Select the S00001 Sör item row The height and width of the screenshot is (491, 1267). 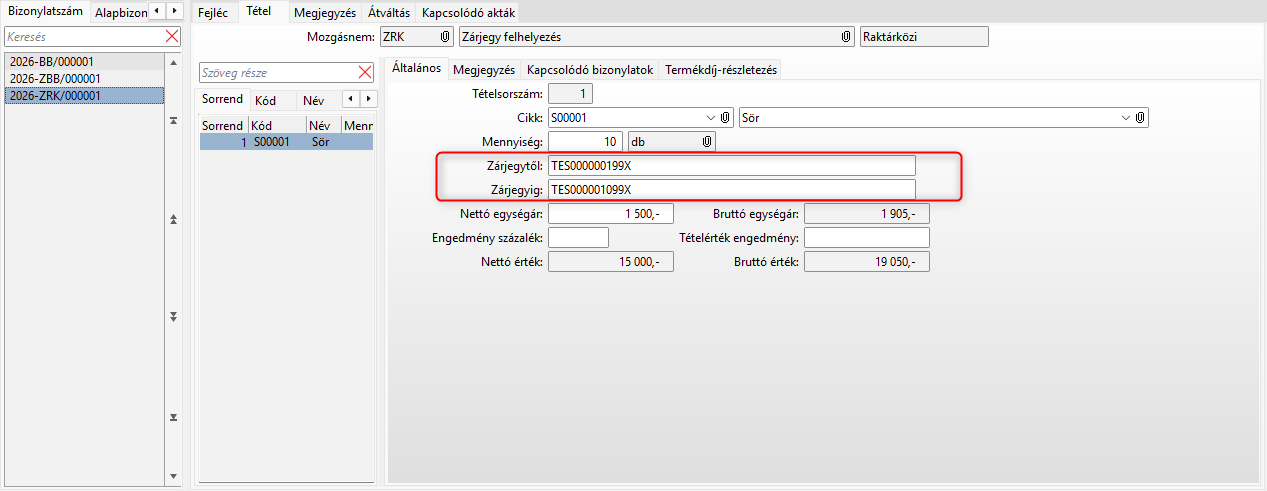click(x=286, y=142)
